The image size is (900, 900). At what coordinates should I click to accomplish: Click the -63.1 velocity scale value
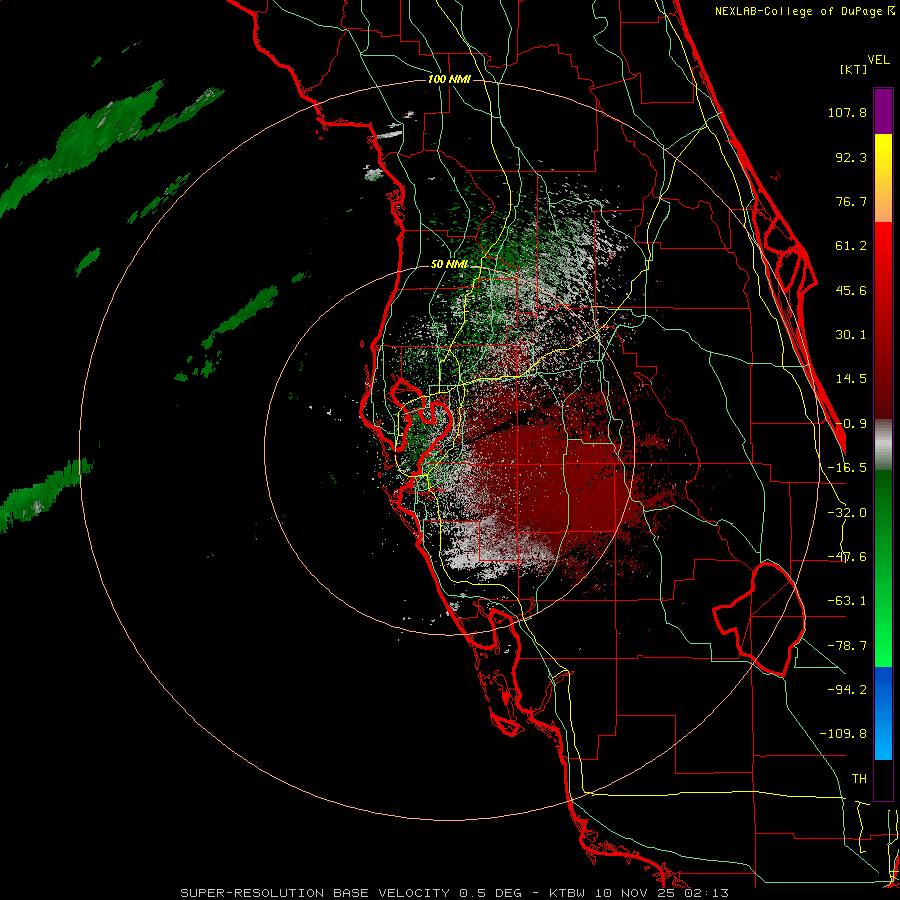click(847, 601)
